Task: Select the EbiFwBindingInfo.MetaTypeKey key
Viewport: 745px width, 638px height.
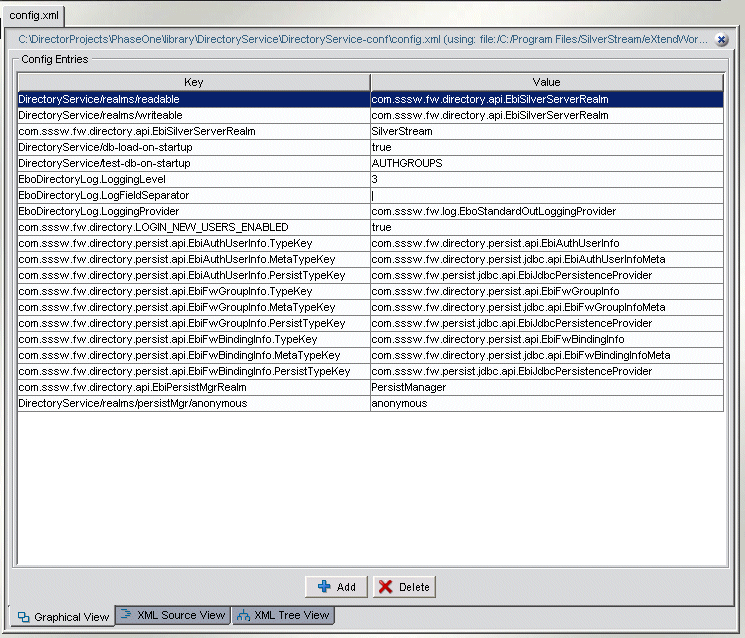Action: tap(194, 355)
